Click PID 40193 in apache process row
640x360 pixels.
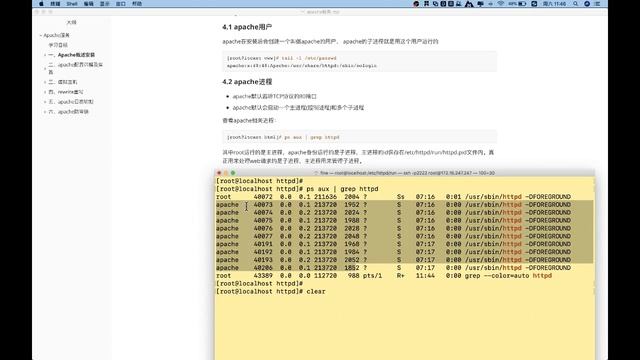[x=263, y=260]
